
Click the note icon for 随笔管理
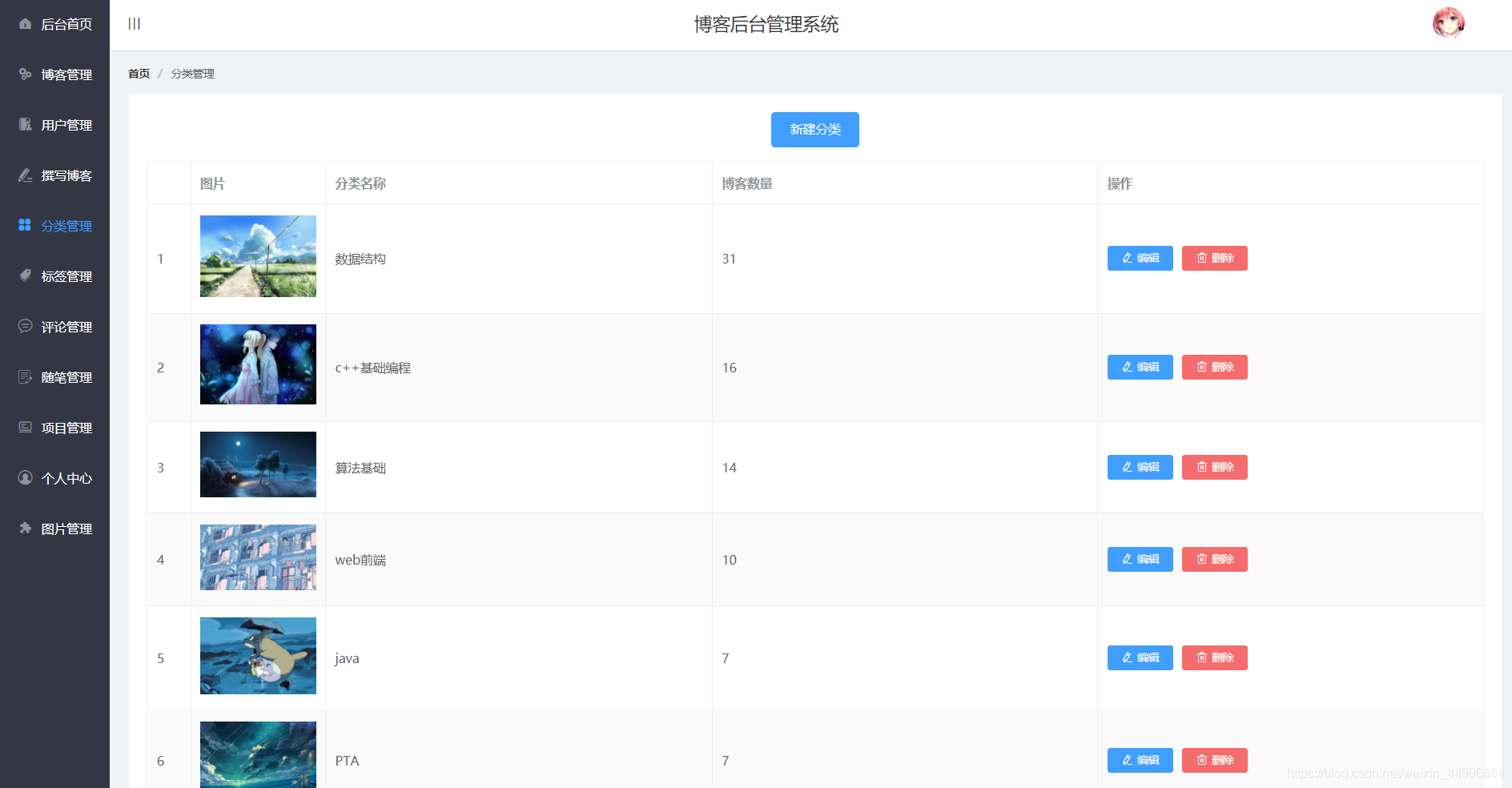[x=26, y=376]
